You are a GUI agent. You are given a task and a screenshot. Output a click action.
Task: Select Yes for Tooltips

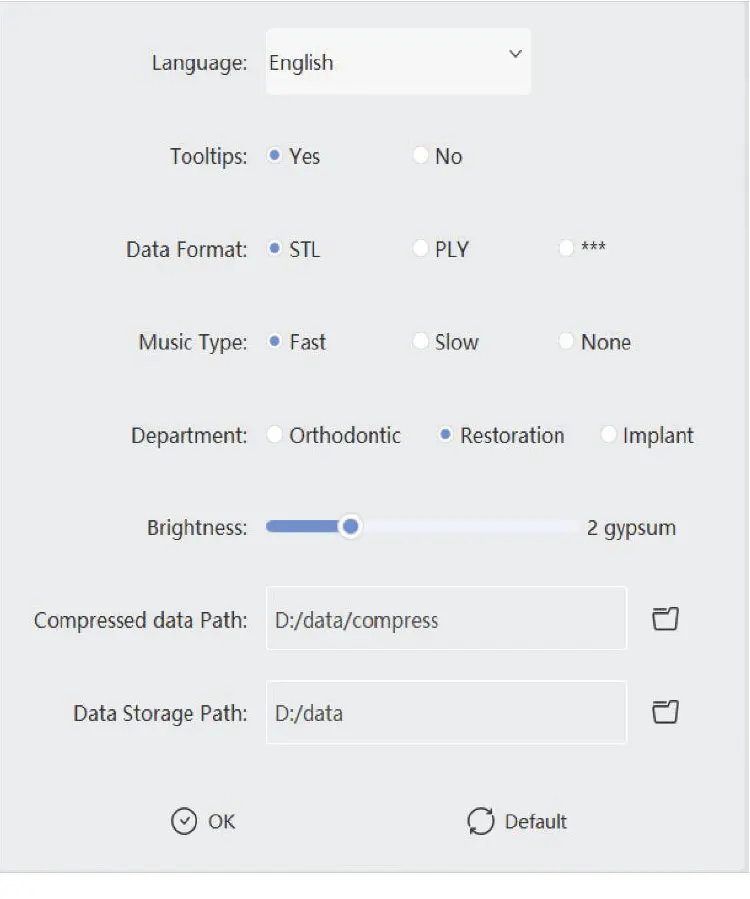(x=275, y=156)
